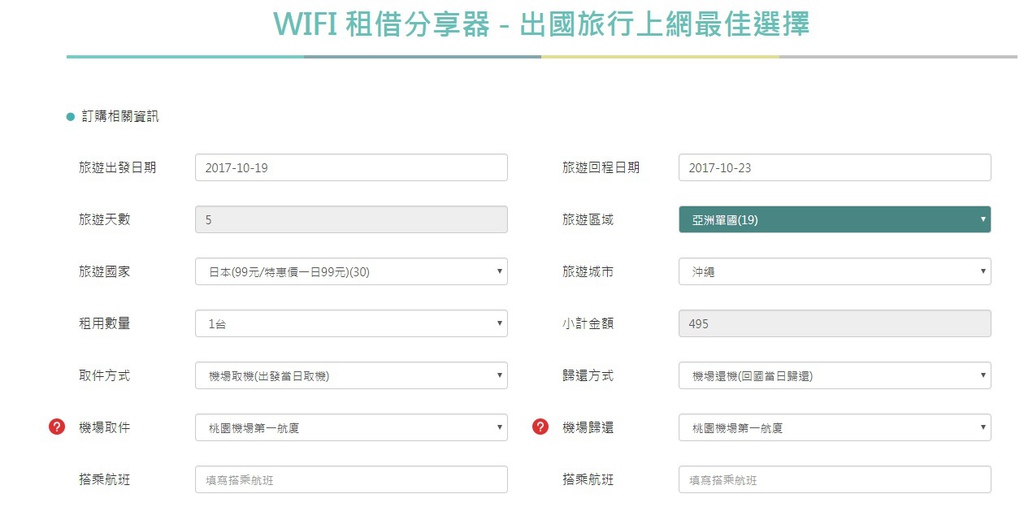The width and height of the screenshot is (1024, 507).
Task: Open the 取件方式 pickup method dropdown
Action: click(x=351, y=376)
